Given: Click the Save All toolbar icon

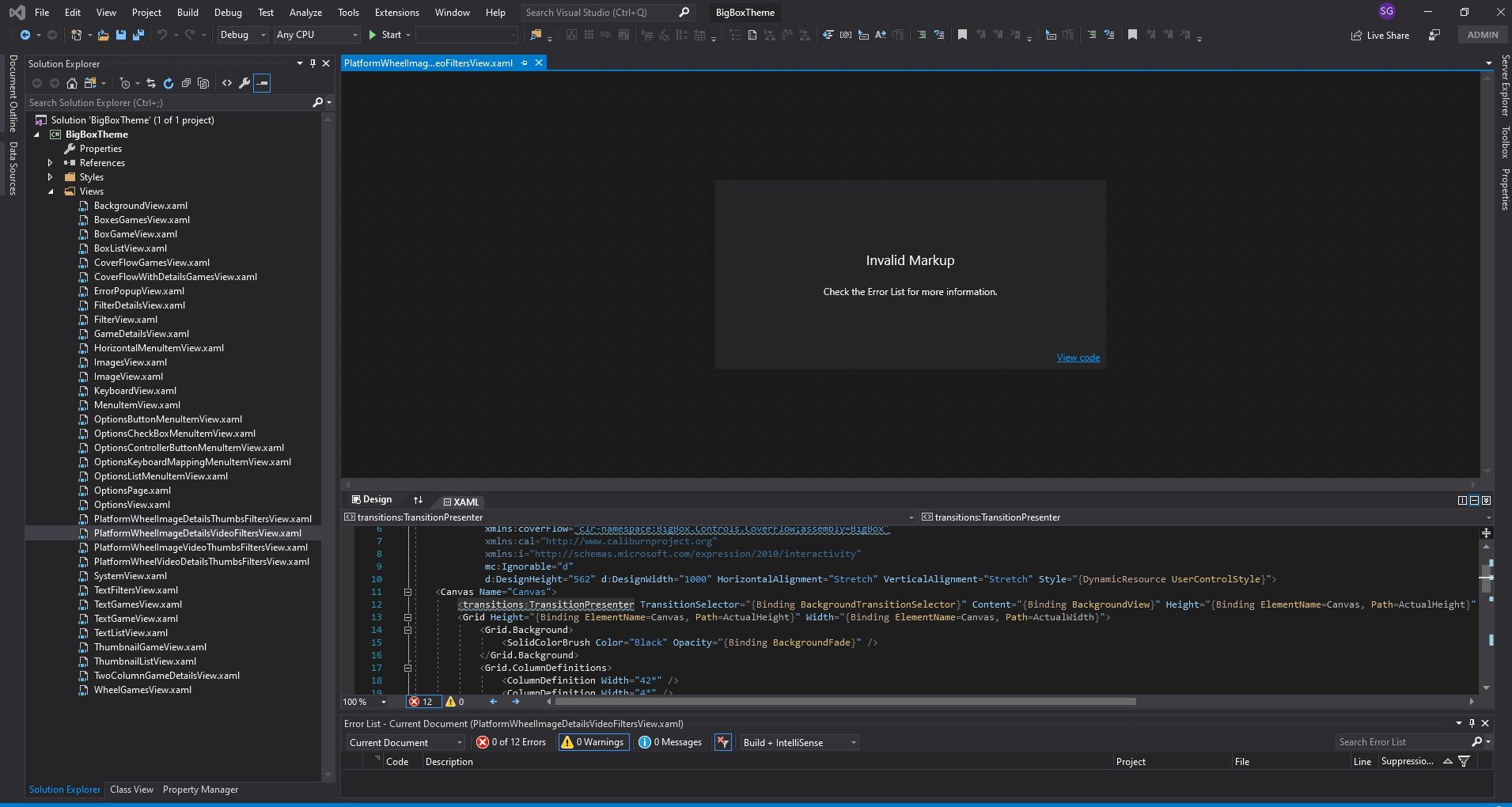Looking at the screenshot, I should (x=138, y=35).
